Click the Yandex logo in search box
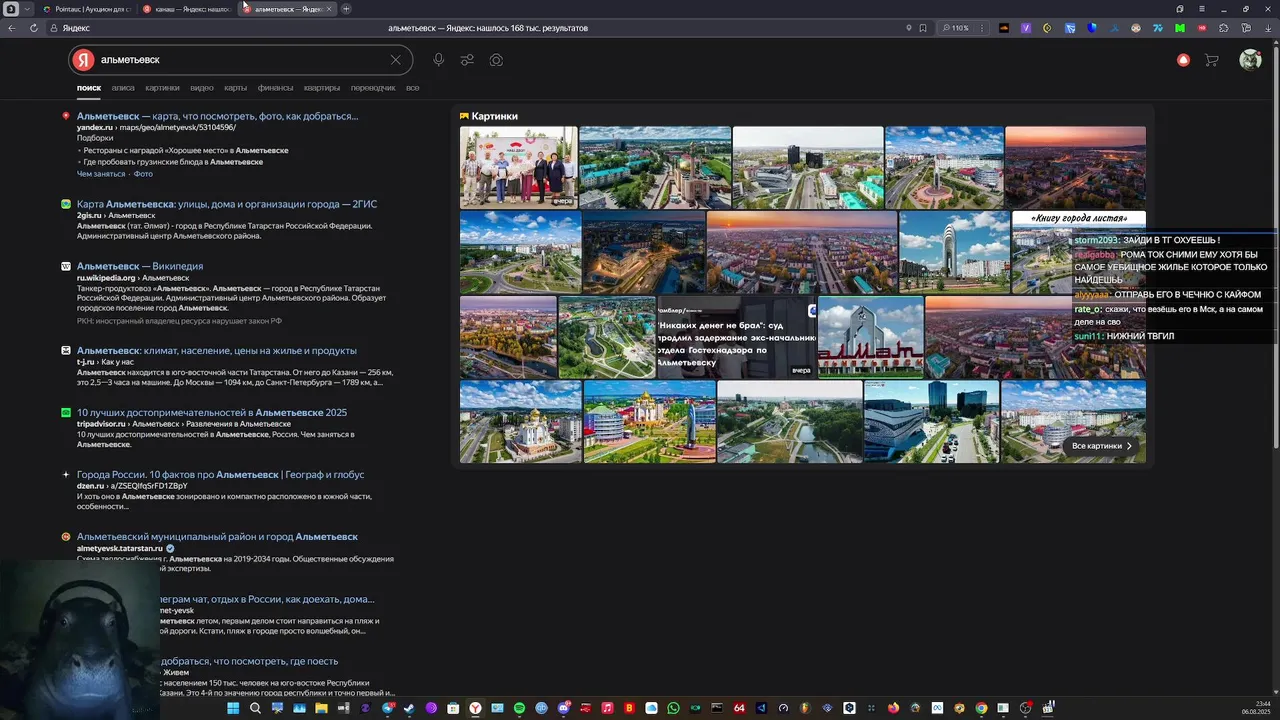 click(82, 60)
